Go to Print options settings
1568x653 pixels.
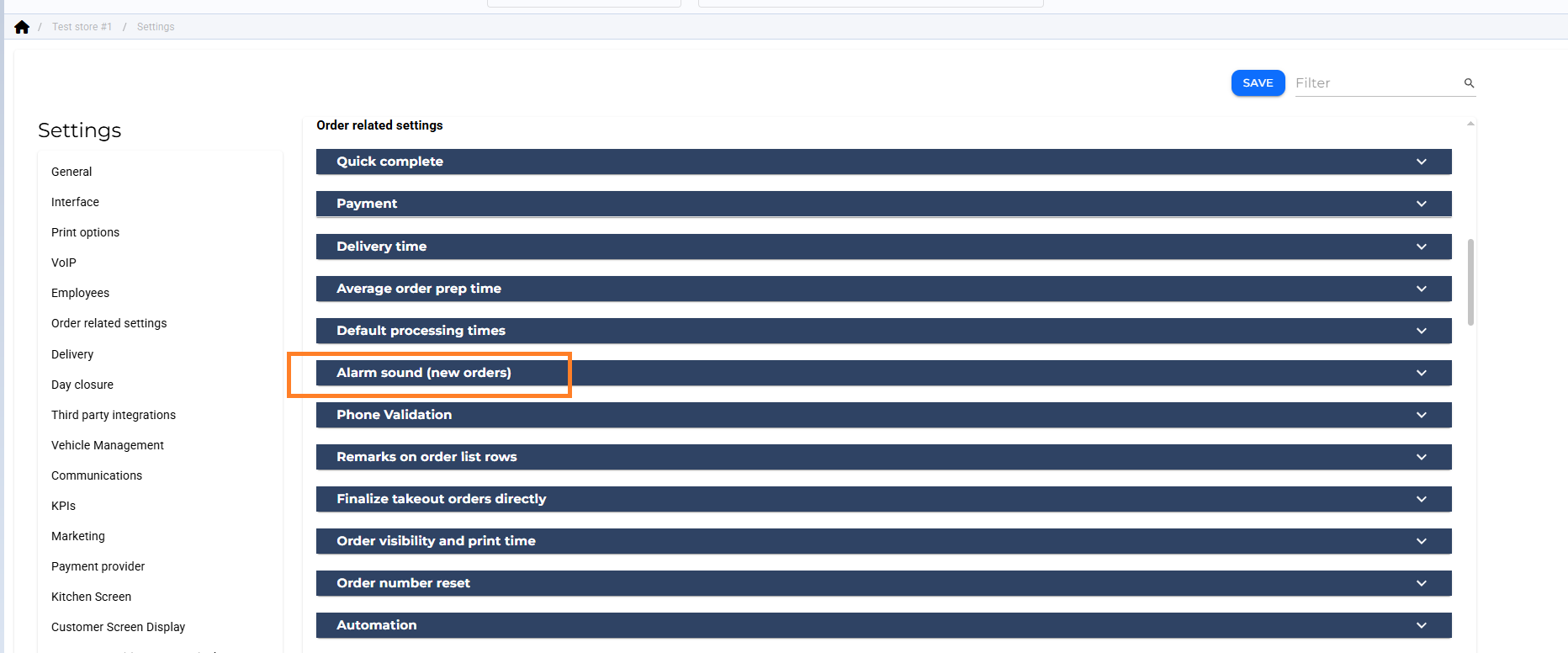click(x=85, y=232)
